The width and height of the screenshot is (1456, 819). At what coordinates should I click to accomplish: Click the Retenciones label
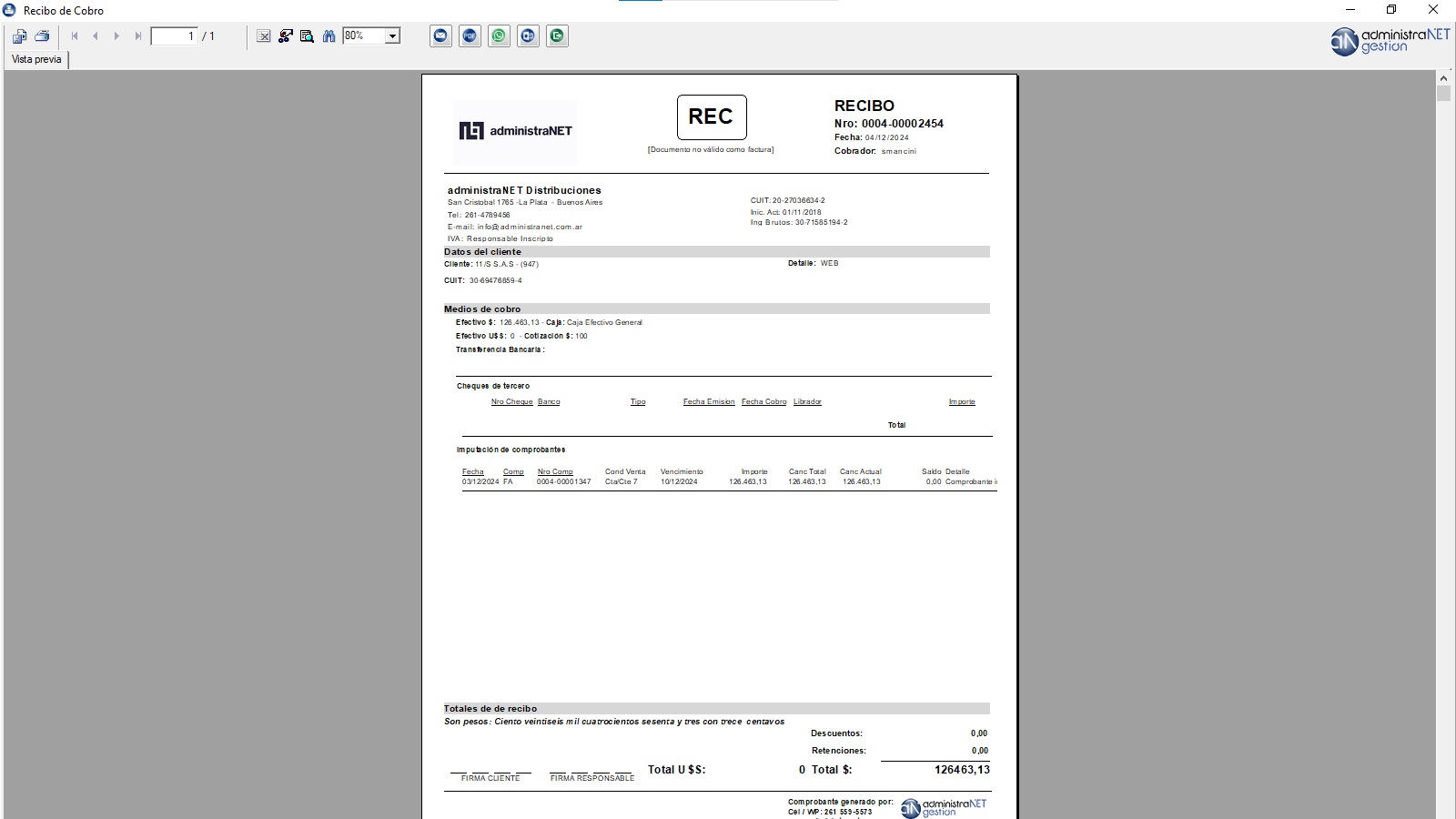[838, 752]
